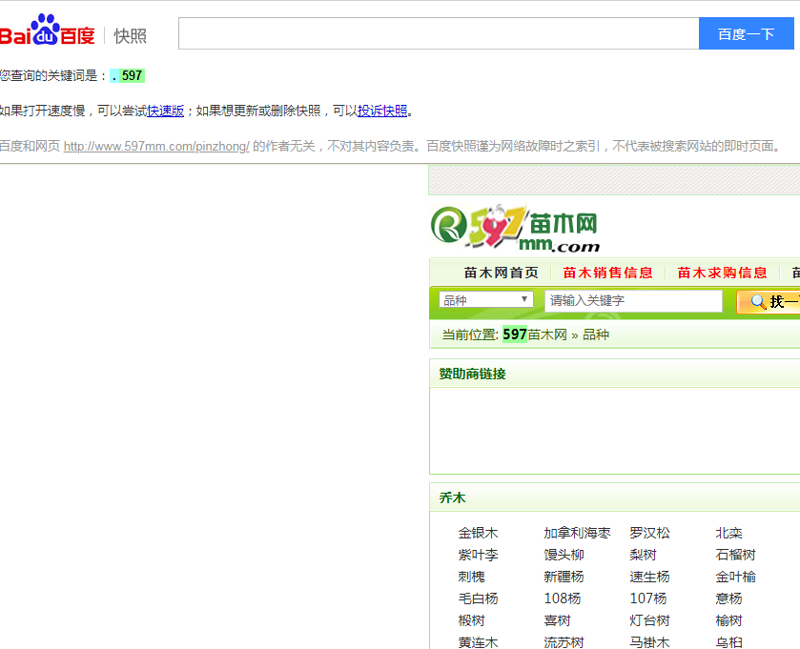Open the 新疆杨 variety link
Screen dimensions: 800x649
[564, 577]
